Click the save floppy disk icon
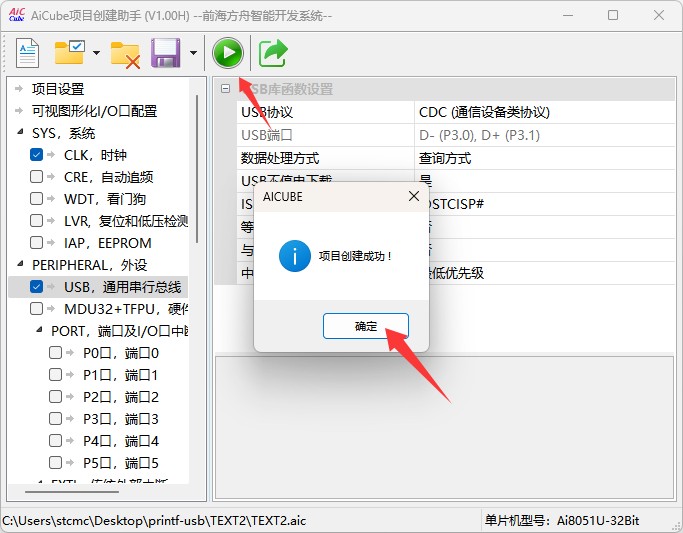683x533 pixels. (x=166, y=53)
